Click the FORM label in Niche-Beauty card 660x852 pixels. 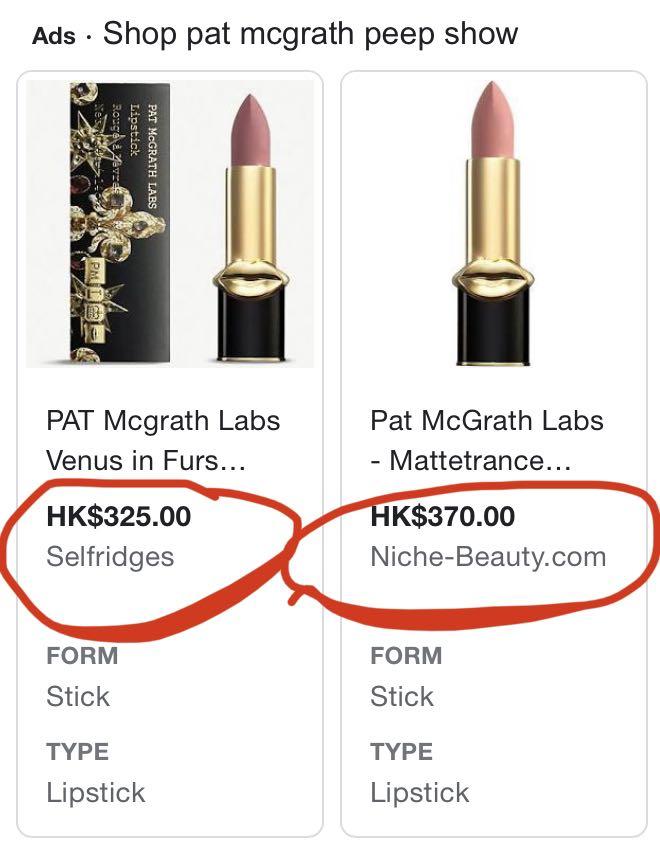click(x=406, y=655)
